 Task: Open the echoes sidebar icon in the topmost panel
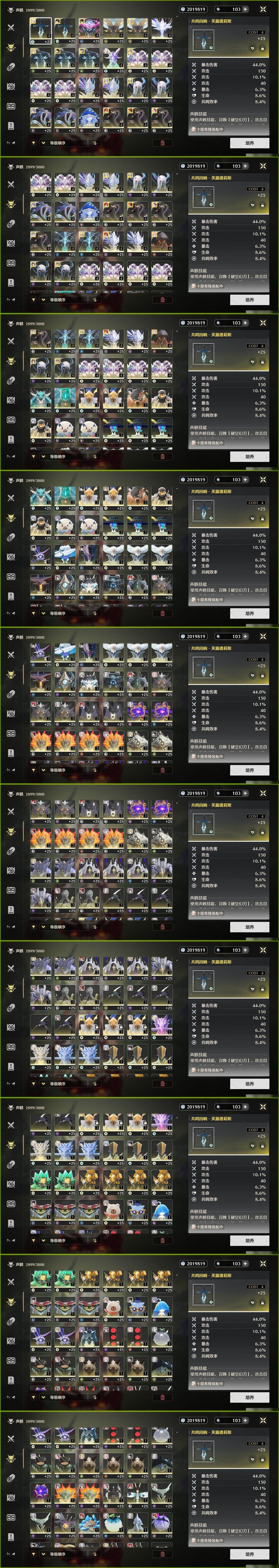(x=10, y=47)
